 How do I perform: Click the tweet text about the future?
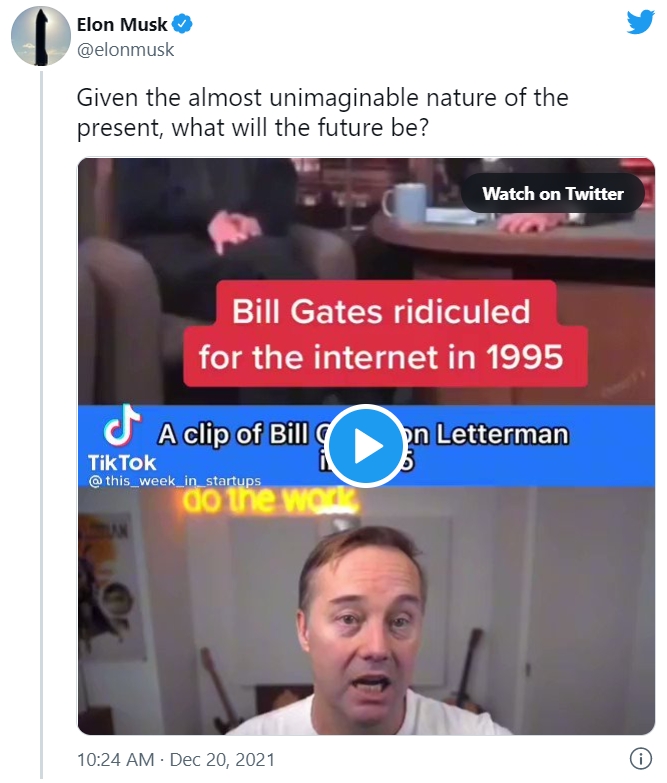pyautogui.click(x=322, y=112)
